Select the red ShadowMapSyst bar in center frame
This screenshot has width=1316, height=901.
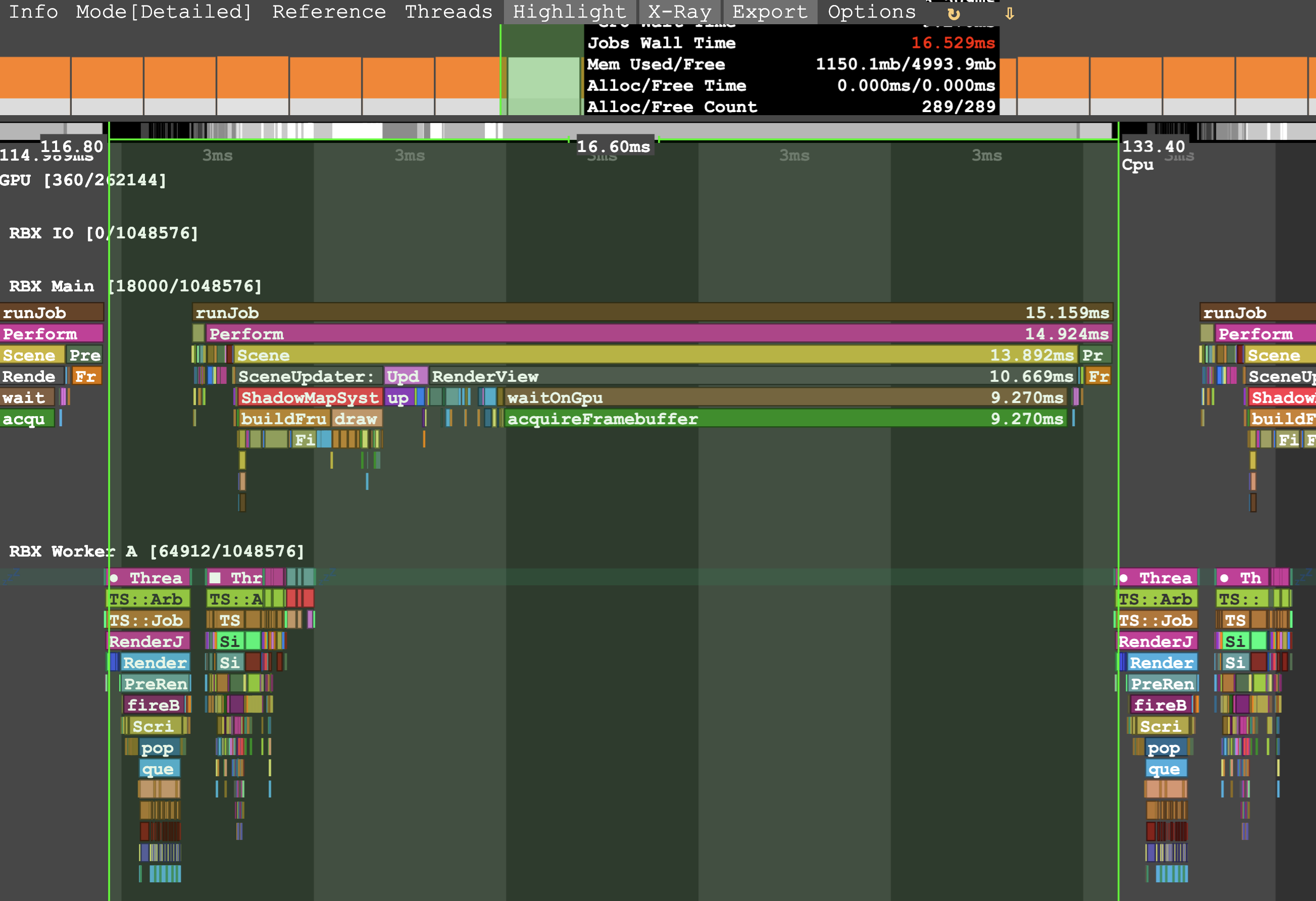tap(309, 397)
